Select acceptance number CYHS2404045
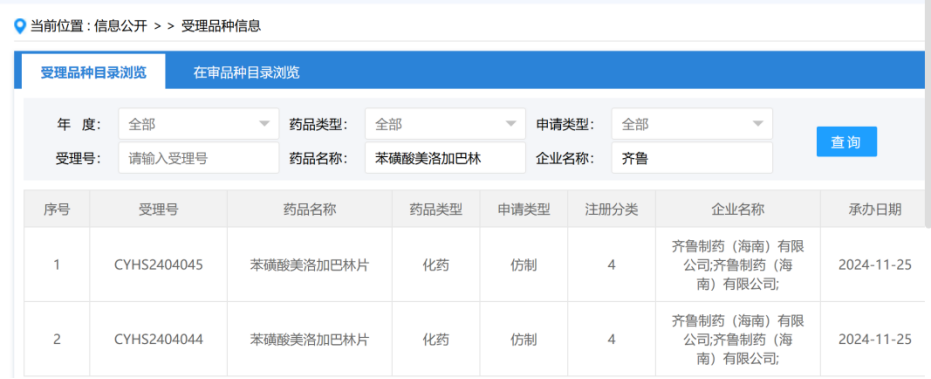931x379 pixels. pyautogui.click(x=159, y=265)
